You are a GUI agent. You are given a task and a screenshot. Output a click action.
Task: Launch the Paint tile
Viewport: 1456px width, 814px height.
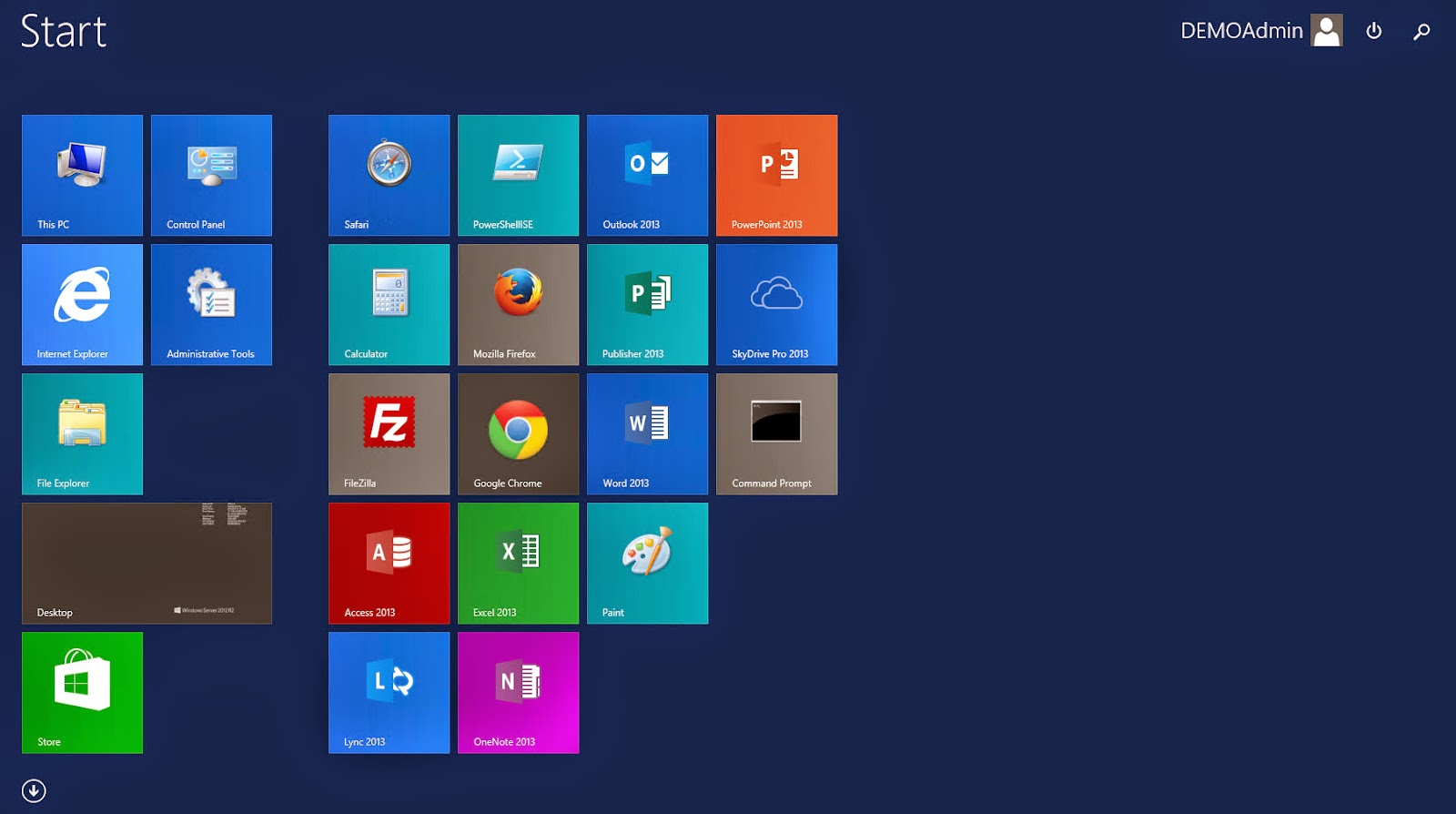pos(647,563)
